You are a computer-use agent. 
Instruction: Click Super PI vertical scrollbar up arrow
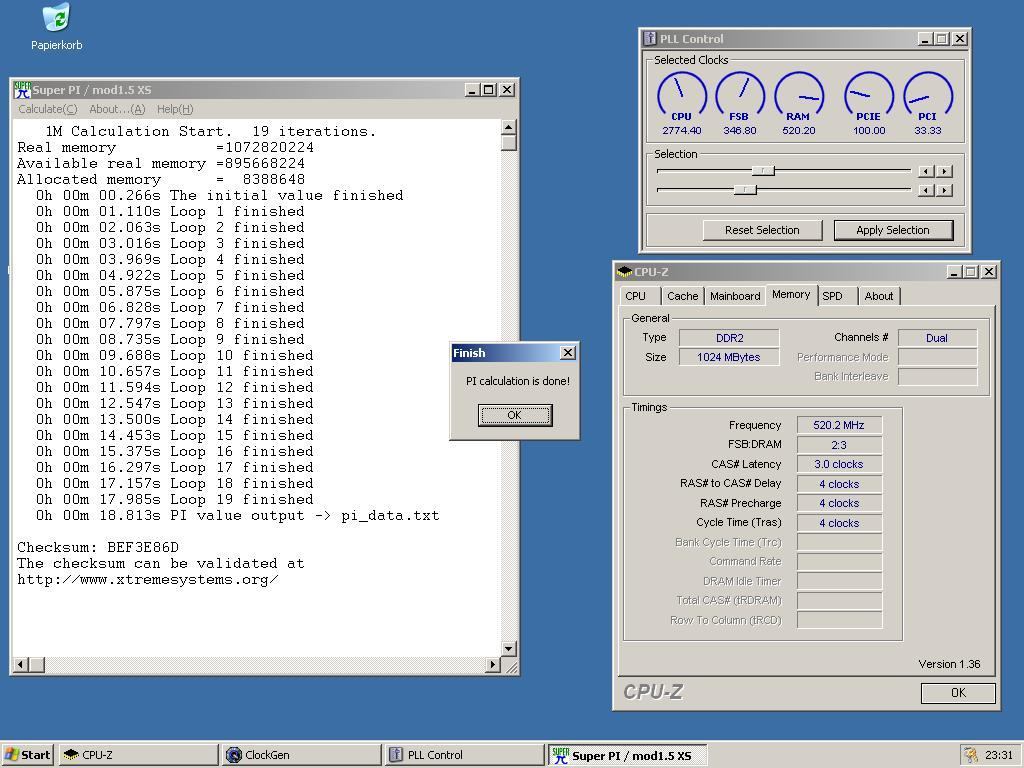click(x=509, y=127)
